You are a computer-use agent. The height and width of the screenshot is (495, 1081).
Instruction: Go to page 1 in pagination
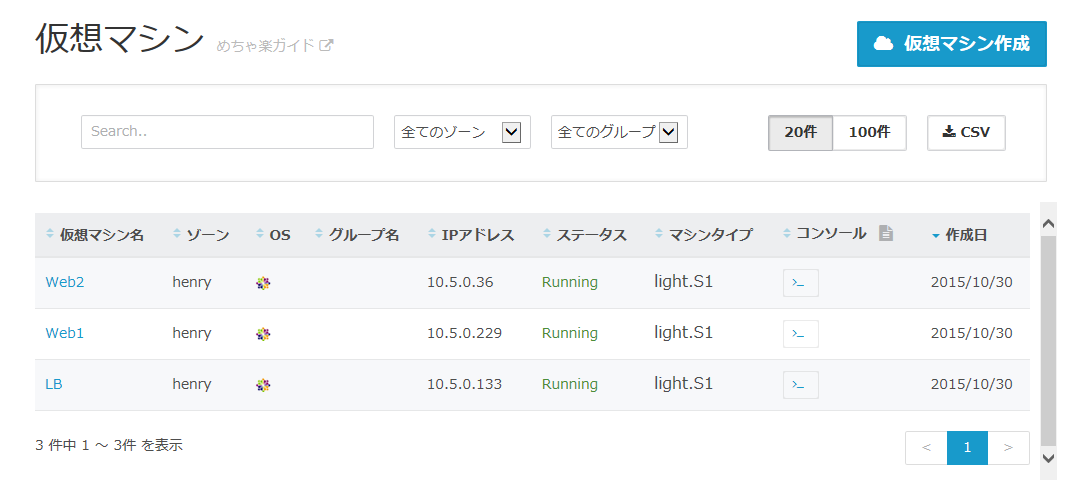pos(967,448)
